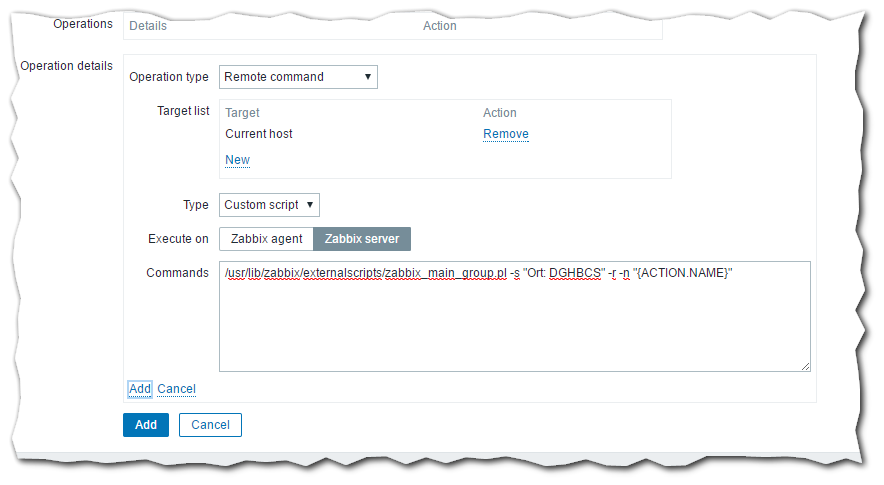Click Action header in Operations table
This screenshot has width=884, height=485.
[x=440, y=26]
